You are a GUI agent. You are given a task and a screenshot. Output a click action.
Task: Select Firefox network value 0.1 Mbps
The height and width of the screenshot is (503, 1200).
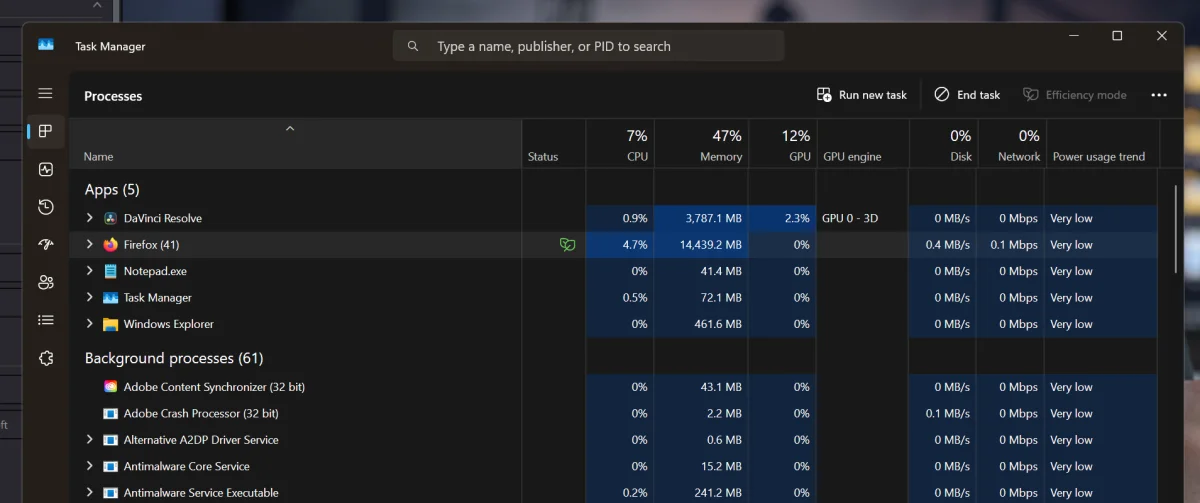pyautogui.click(x=1012, y=245)
